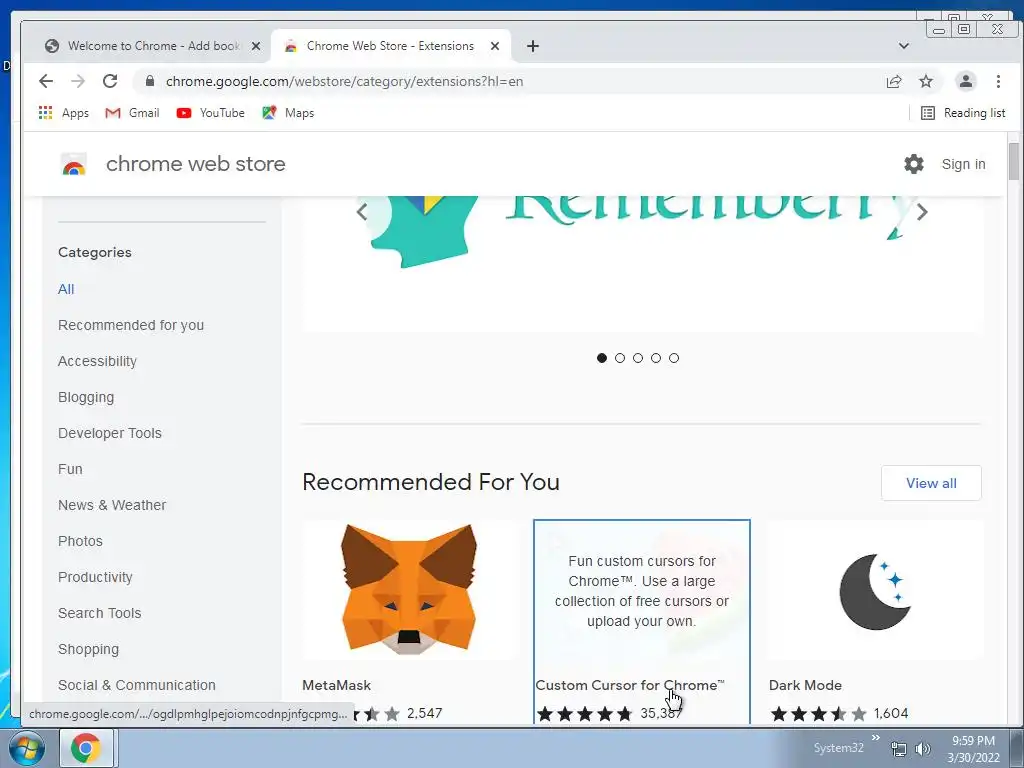Click the padlock site info icon
This screenshot has width=1024, height=768.
point(150,81)
